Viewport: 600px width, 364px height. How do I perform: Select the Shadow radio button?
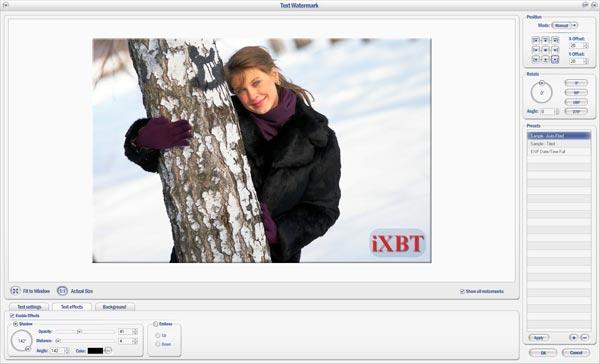tap(15, 324)
